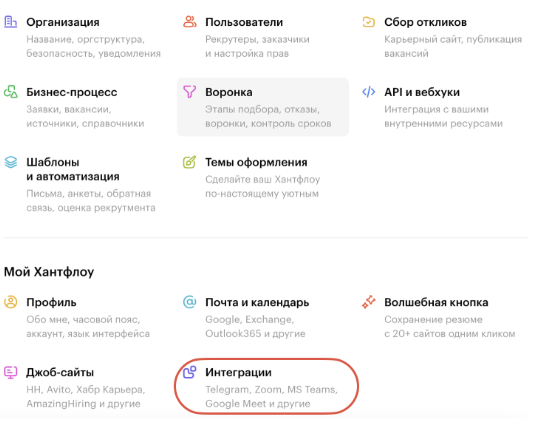Click the Пользователи people icon
The image size is (533, 433).
point(190,22)
